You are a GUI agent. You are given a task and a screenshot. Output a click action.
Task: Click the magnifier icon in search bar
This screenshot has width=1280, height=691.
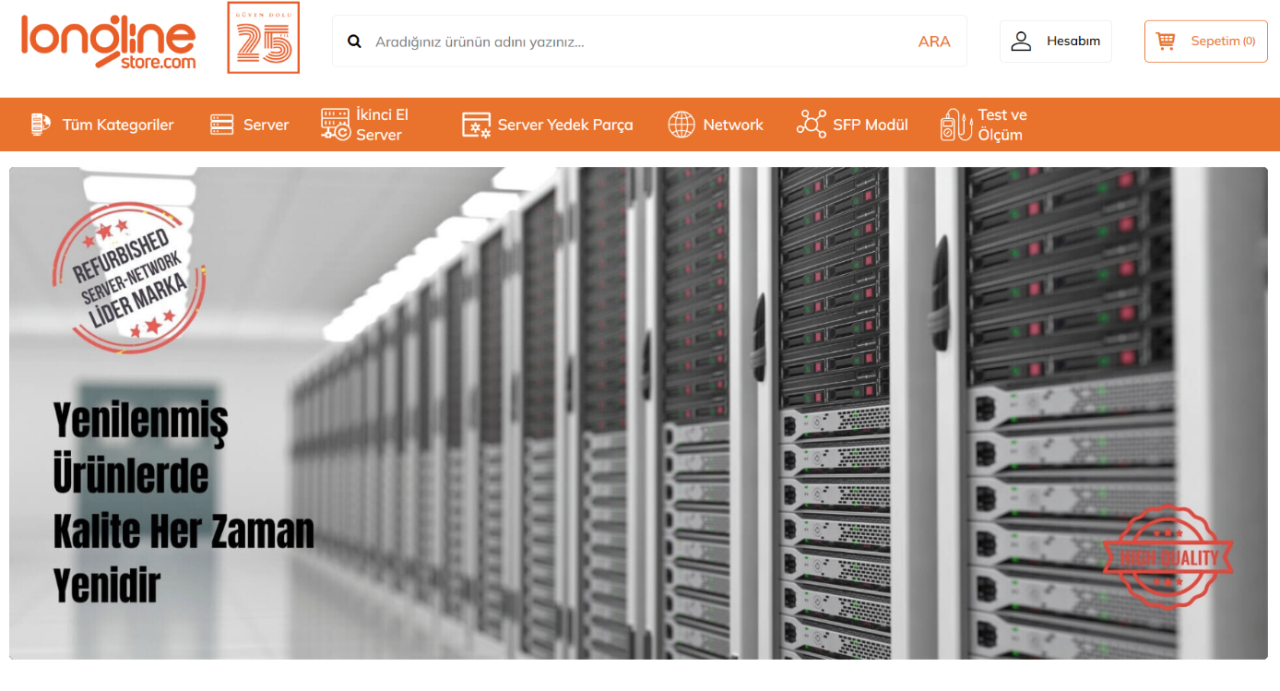pos(354,42)
